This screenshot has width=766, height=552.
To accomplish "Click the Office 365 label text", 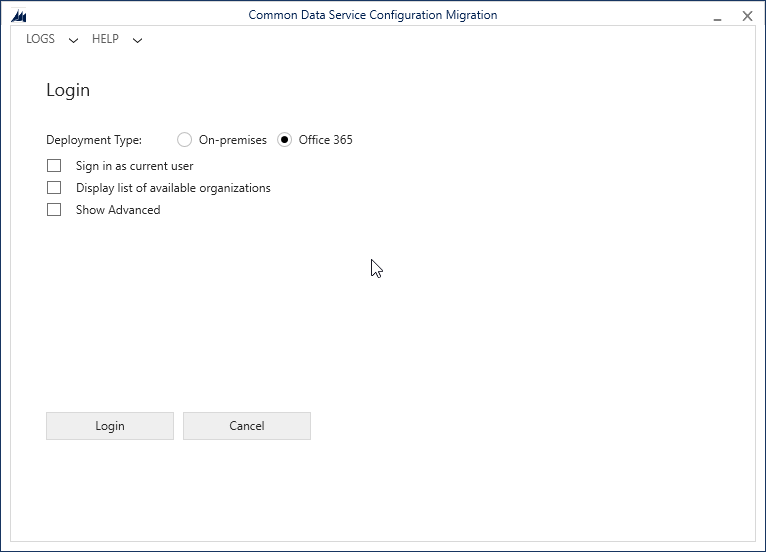I will (x=325, y=140).
